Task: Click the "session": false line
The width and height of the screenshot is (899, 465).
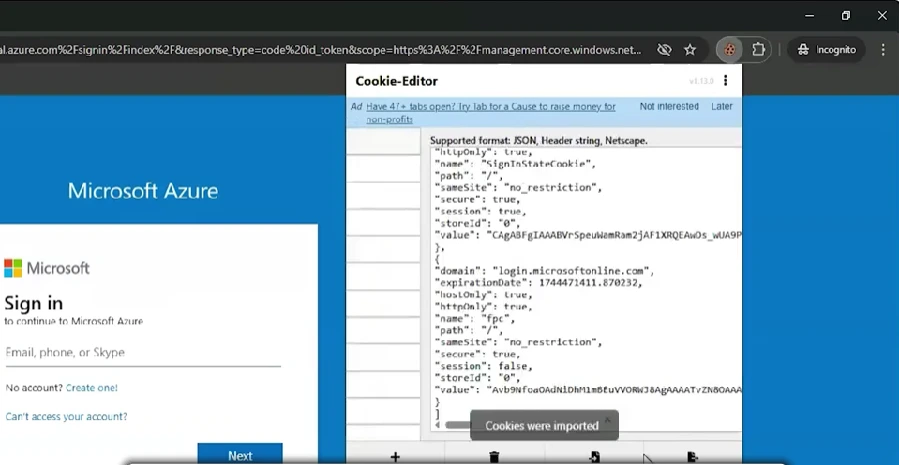Action: pyautogui.click(x=484, y=366)
